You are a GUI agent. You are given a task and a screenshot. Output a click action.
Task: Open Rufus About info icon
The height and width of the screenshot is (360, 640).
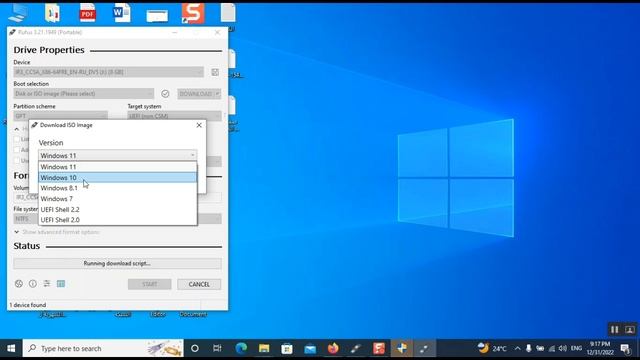tap(33, 284)
